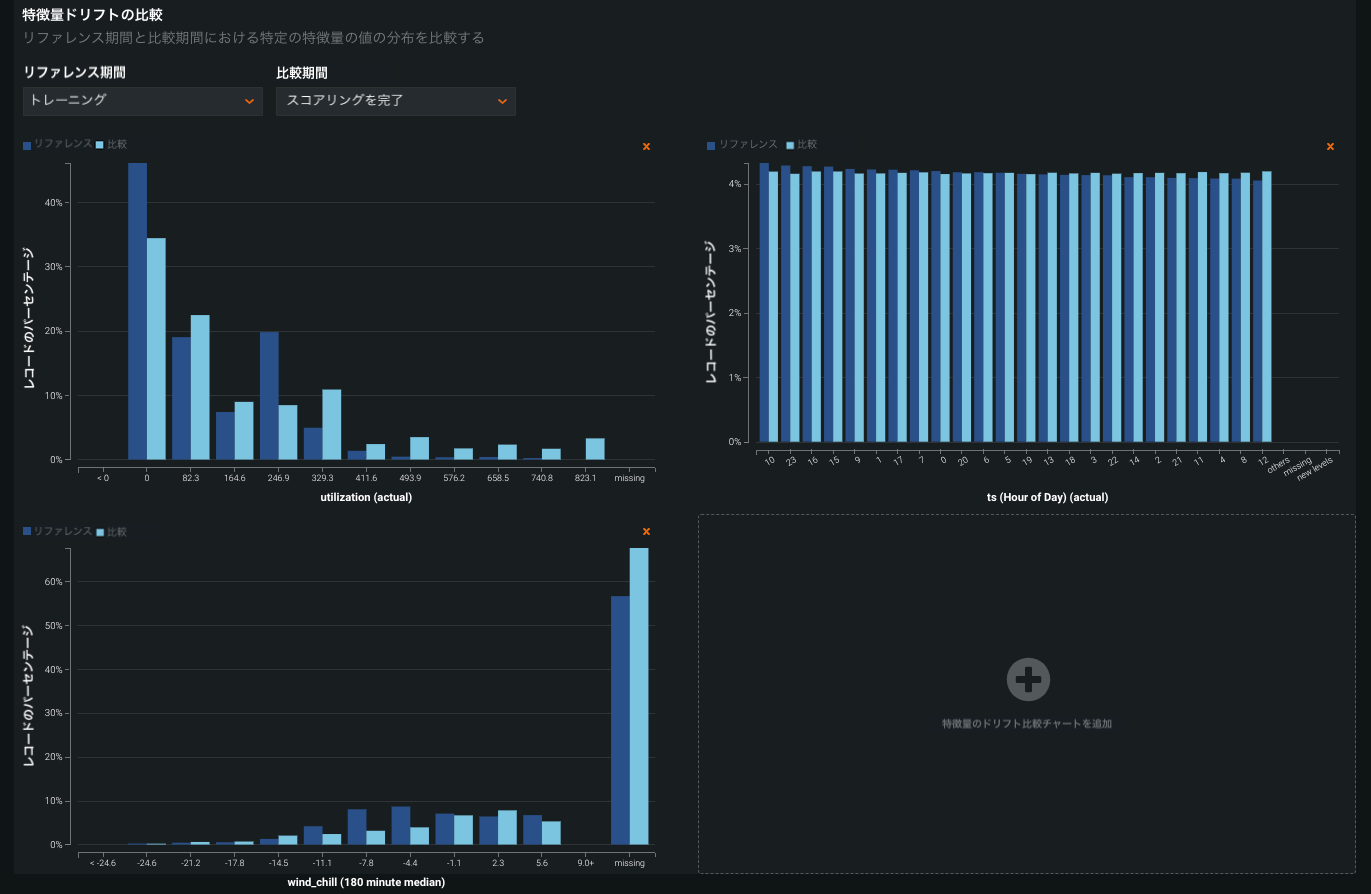Click 特徴量のドリフト比較チャートを追加 text
Screen dimensions: 1371x894
click(1027, 723)
